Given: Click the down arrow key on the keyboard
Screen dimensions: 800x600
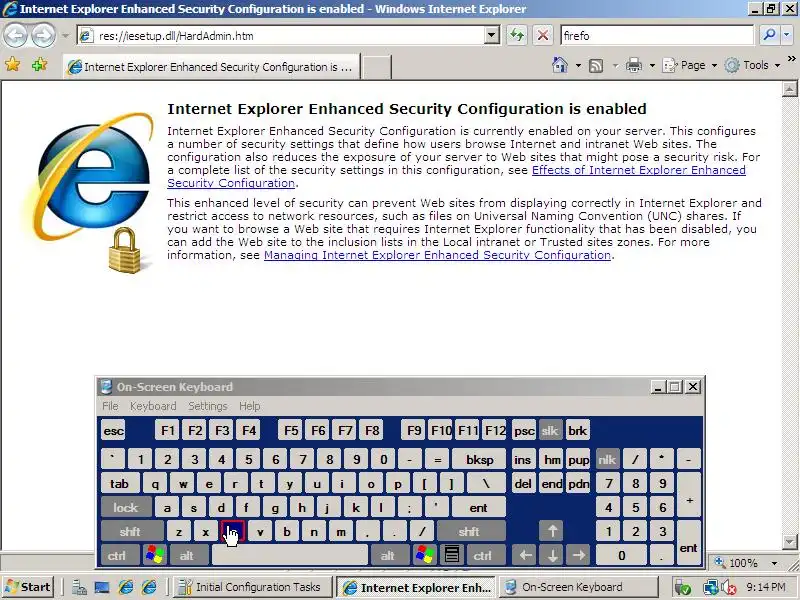Looking at the screenshot, I should pyautogui.click(x=552, y=555).
